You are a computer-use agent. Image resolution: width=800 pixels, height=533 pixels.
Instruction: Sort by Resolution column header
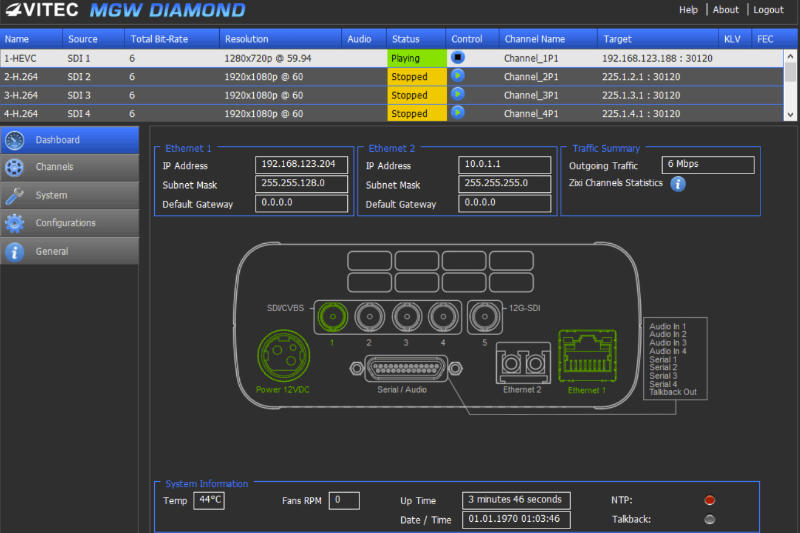281,39
